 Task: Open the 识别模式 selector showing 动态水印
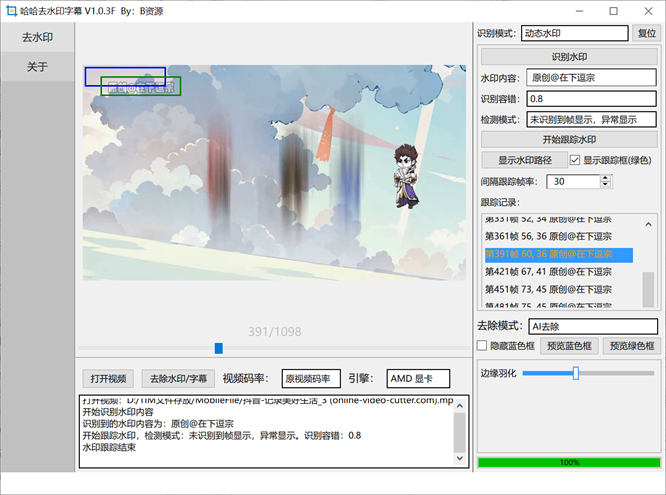(574, 33)
